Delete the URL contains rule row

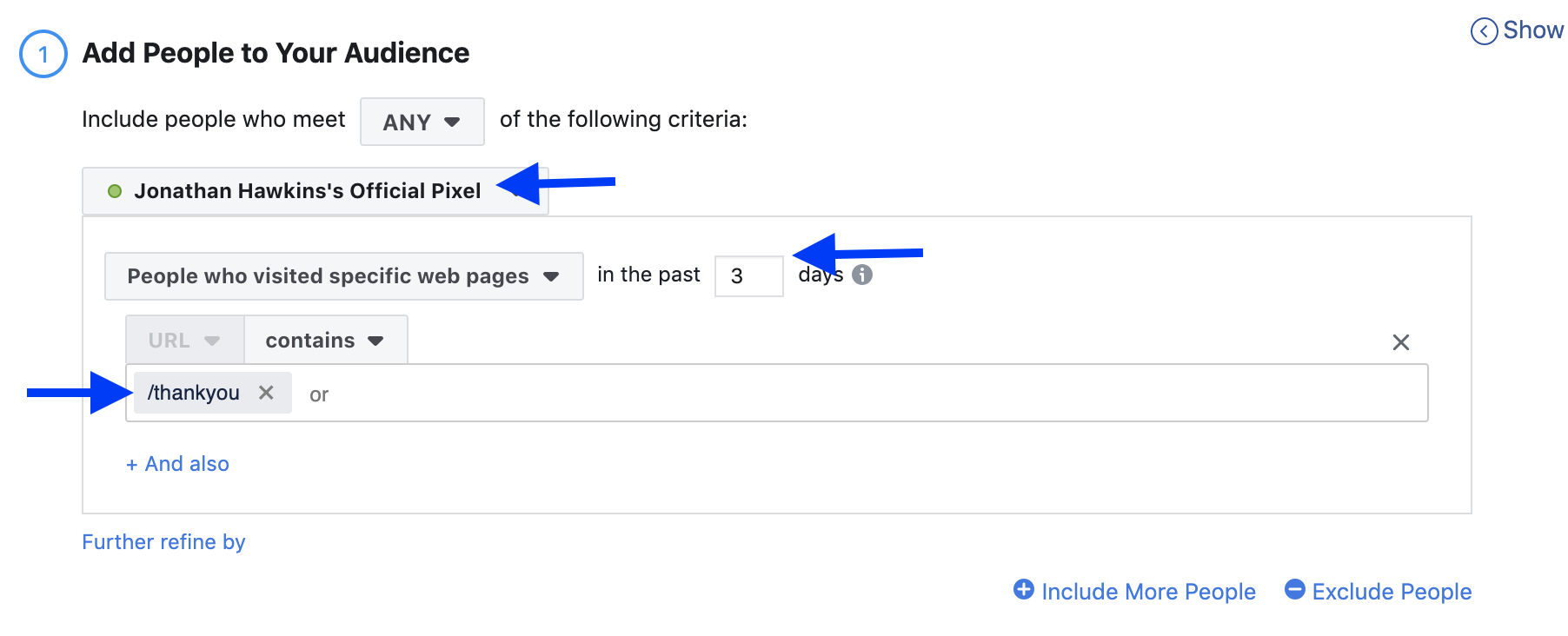pyautogui.click(x=1400, y=342)
